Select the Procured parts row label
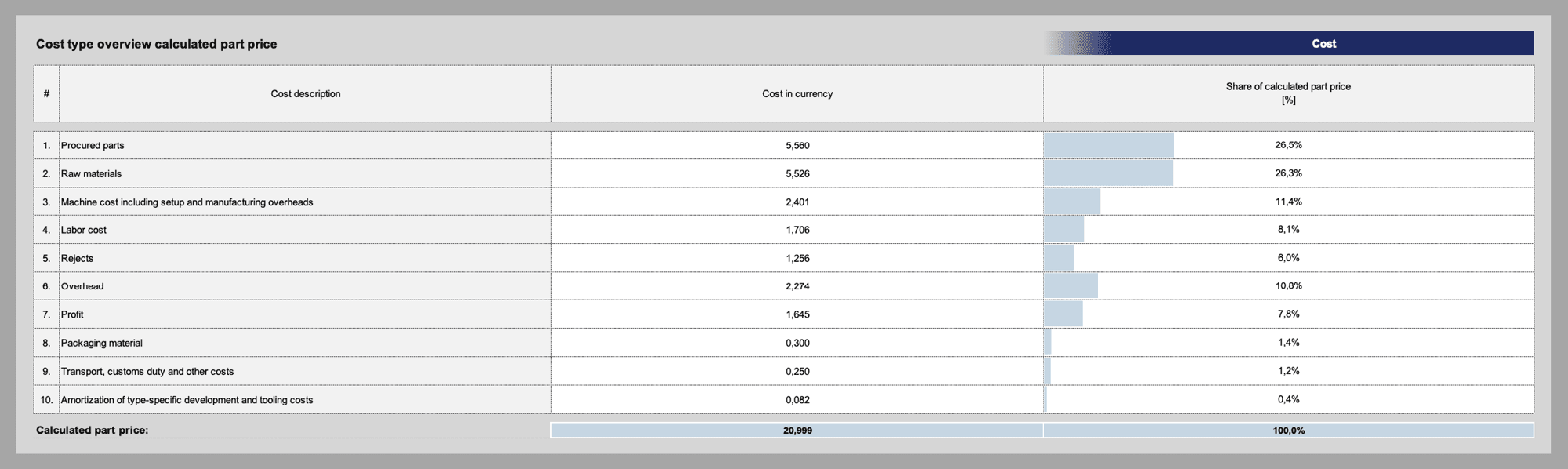This screenshot has height=469, width=1568. (93, 146)
